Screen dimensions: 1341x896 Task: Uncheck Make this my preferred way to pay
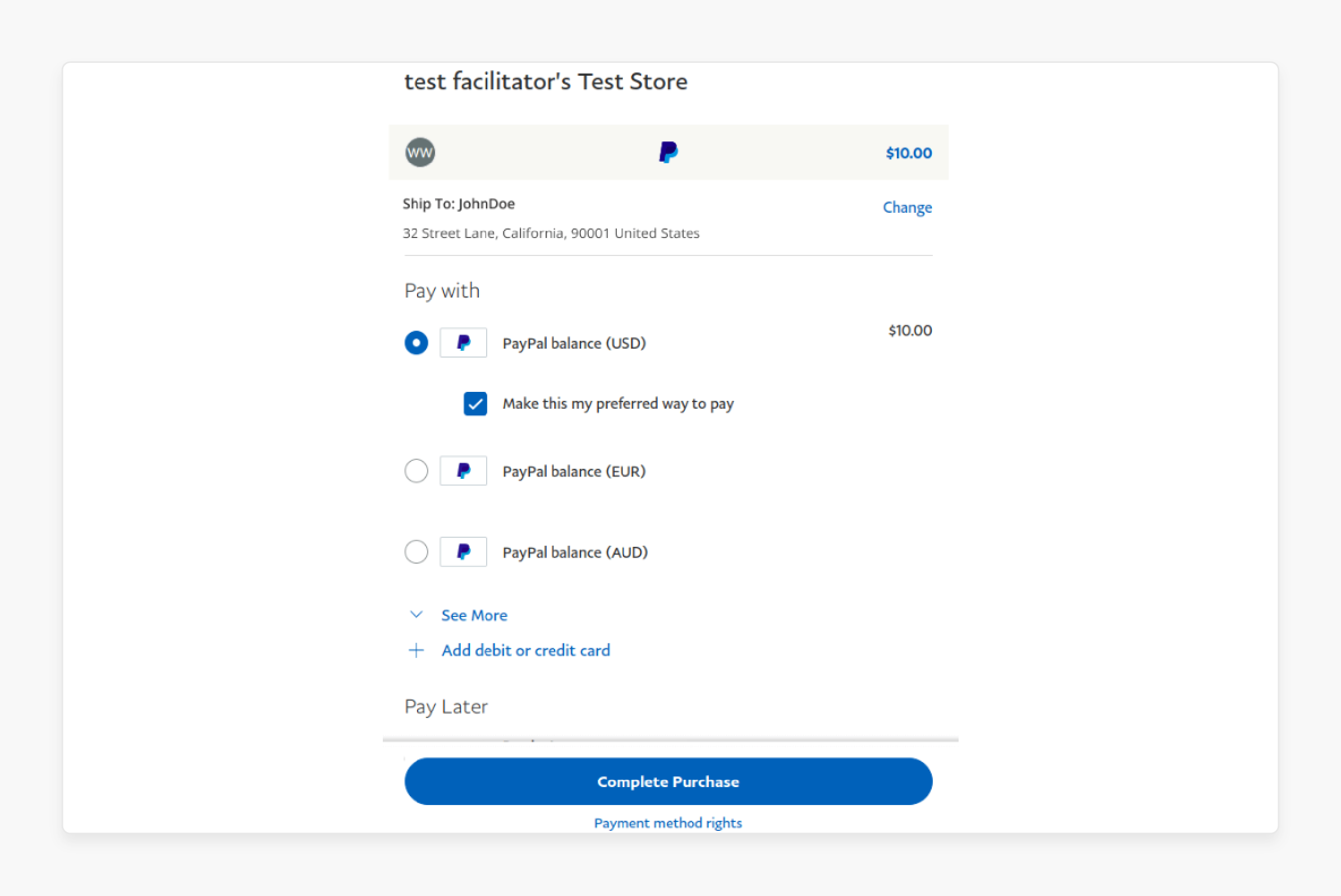[x=475, y=404]
